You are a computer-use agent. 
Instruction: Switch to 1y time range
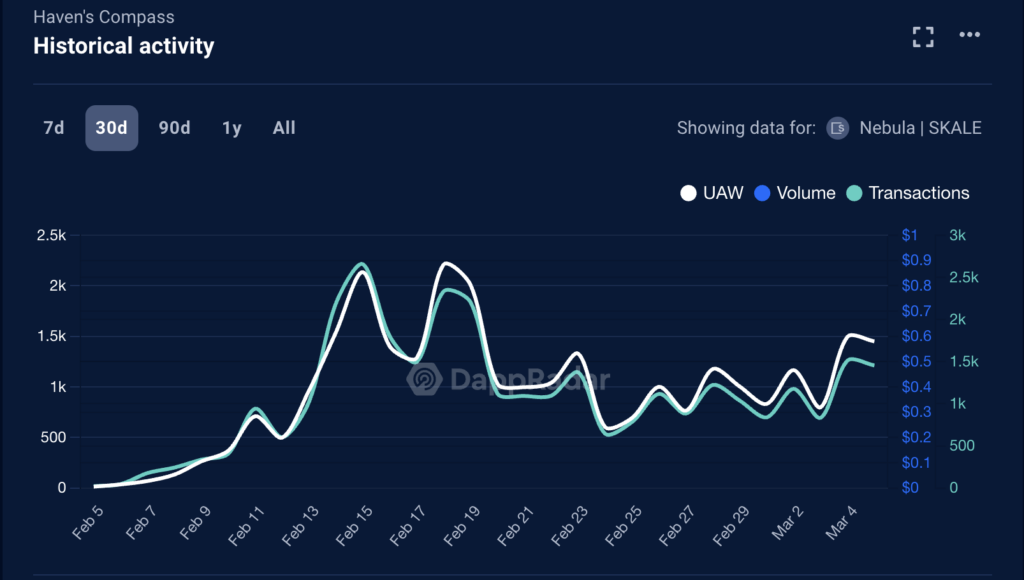tap(232, 128)
